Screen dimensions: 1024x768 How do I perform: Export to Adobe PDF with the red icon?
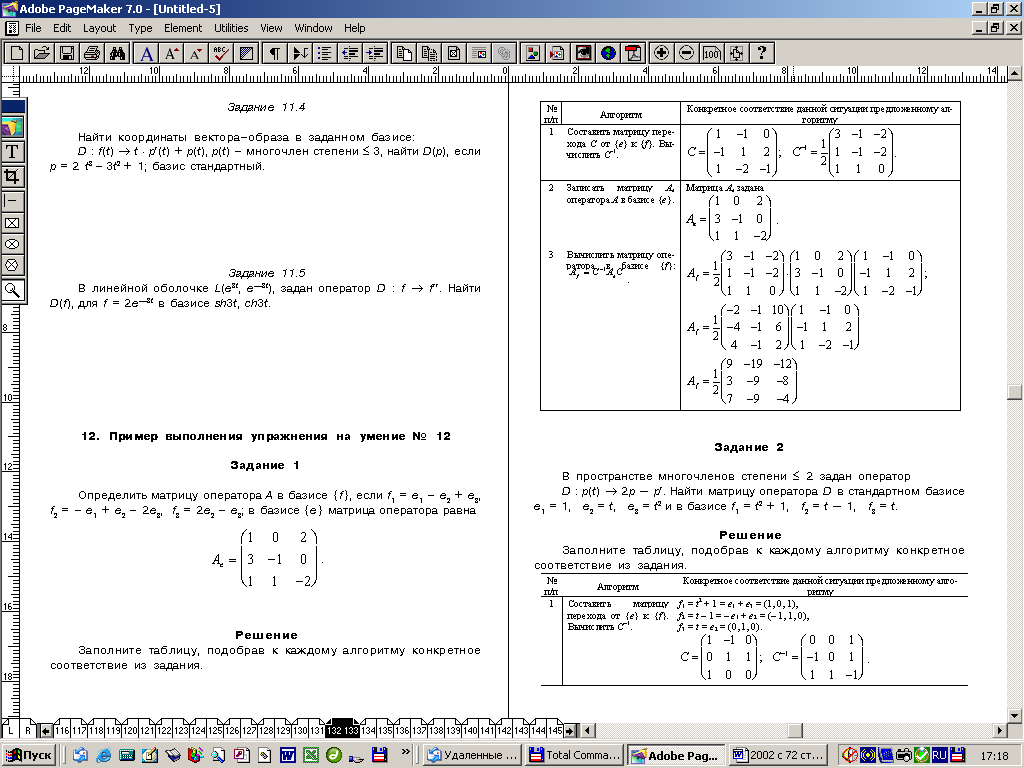pos(633,53)
